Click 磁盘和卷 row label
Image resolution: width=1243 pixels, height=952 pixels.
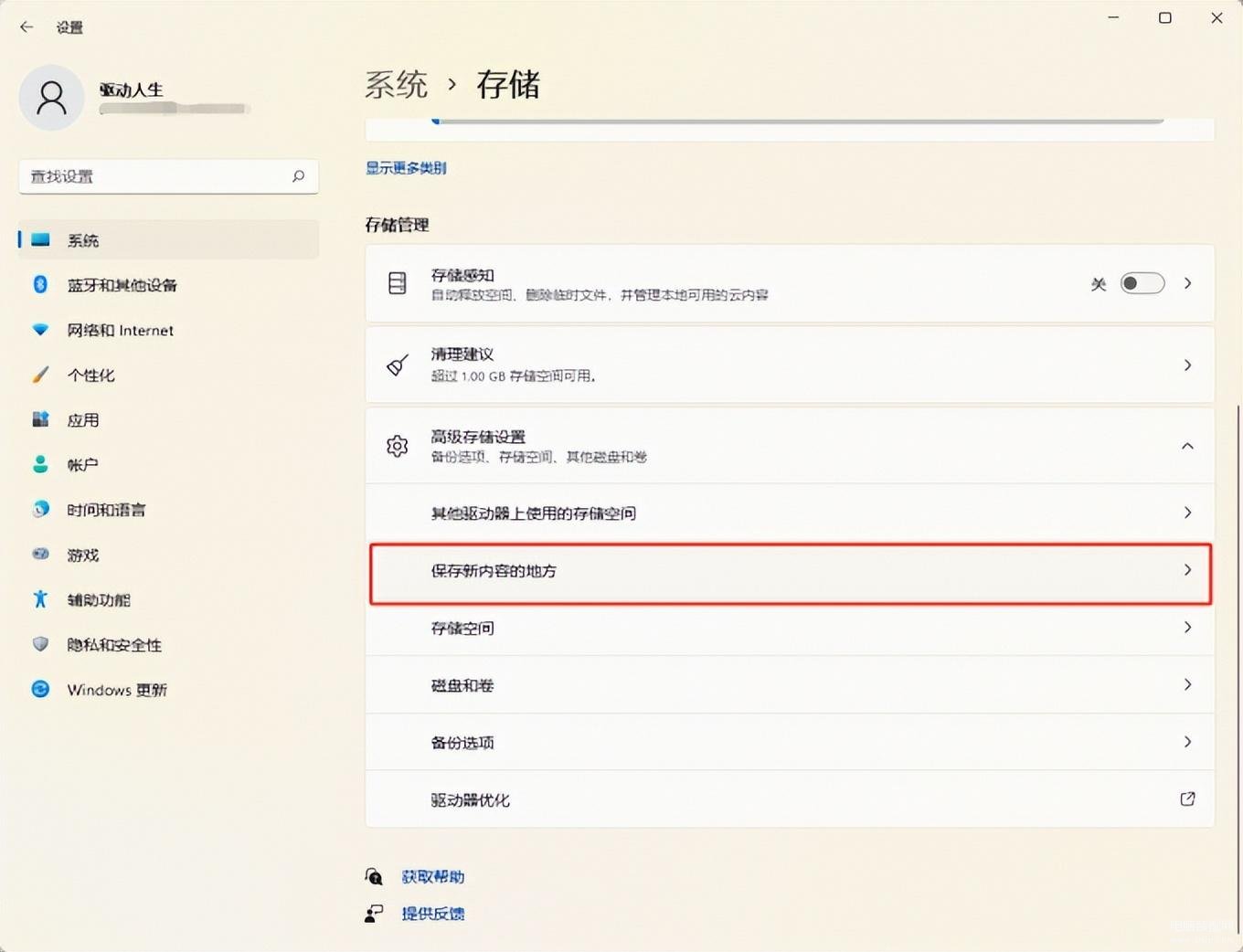tap(462, 685)
